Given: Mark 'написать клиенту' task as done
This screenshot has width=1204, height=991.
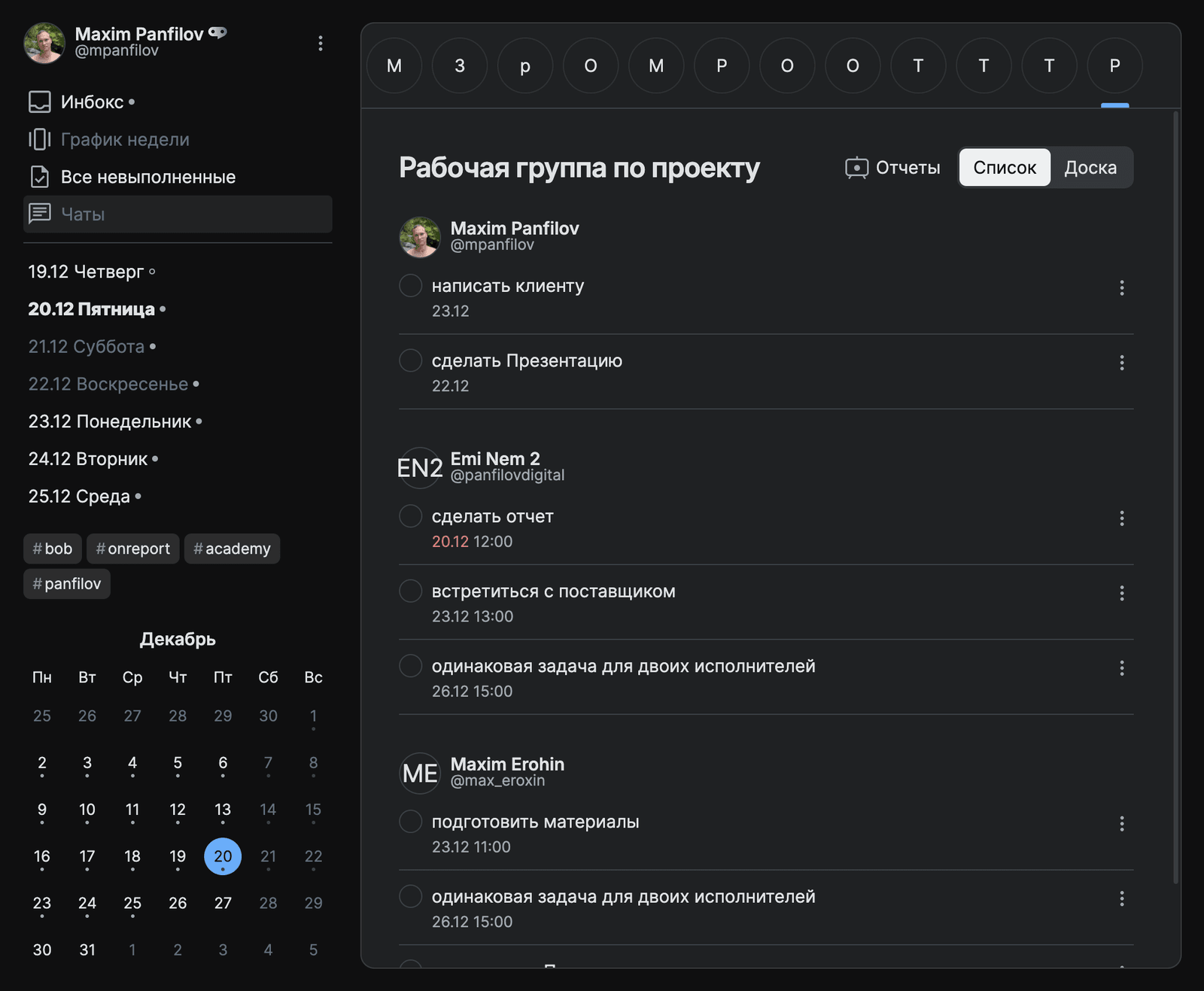Looking at the screenshot, I should click(x=410, y=286).
